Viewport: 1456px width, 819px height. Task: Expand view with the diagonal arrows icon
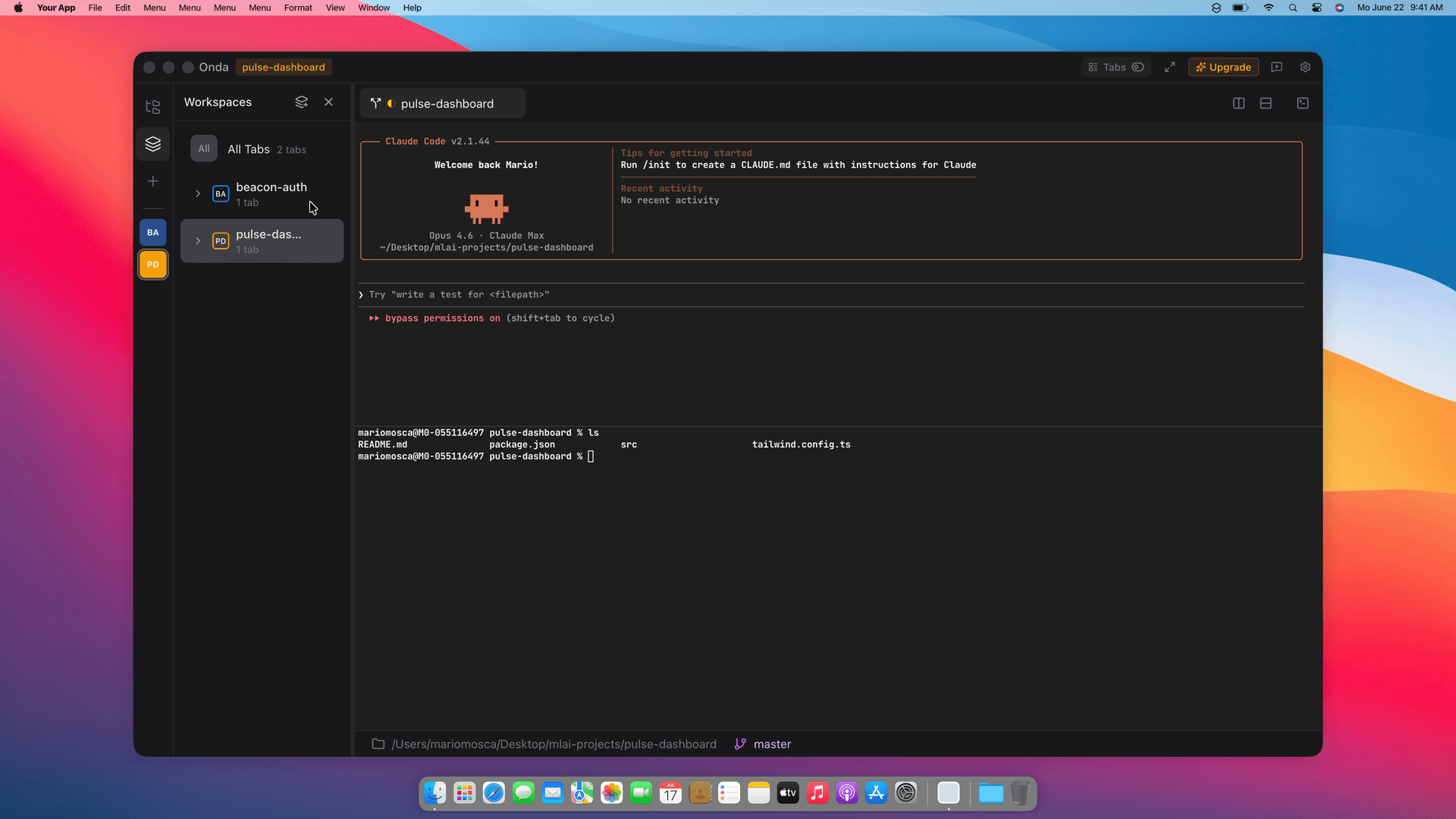point(1169,67)
